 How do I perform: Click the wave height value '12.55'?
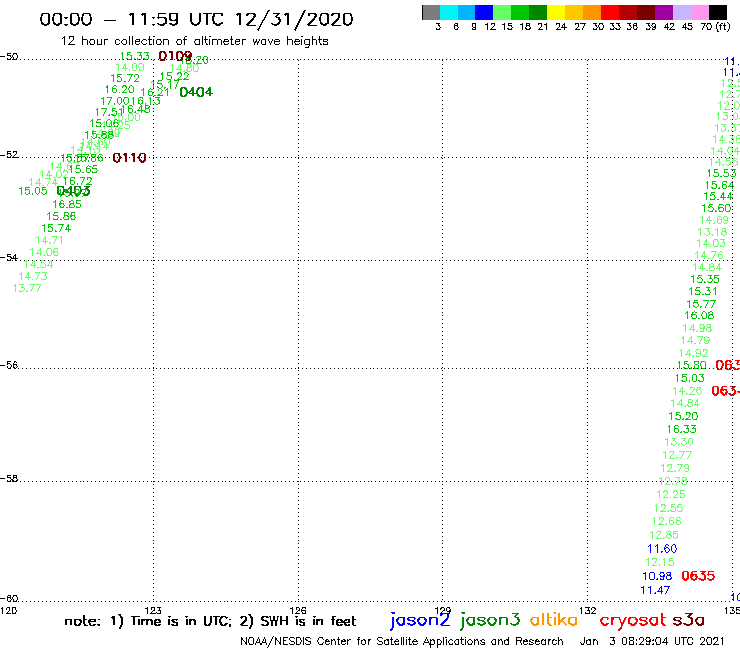[x=669, y=508]
